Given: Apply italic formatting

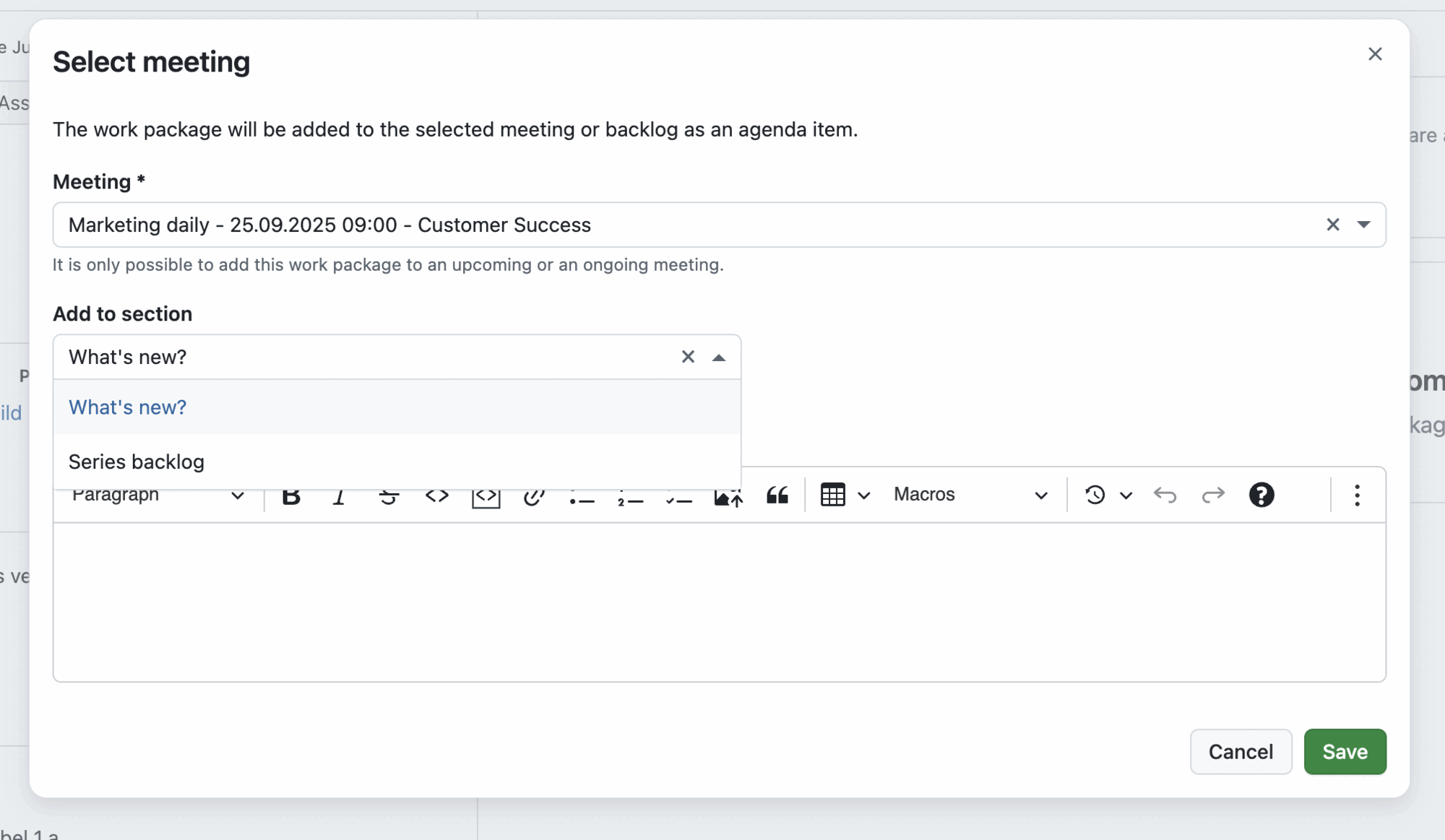Looking at the screenshot, I should coord(340,495).
